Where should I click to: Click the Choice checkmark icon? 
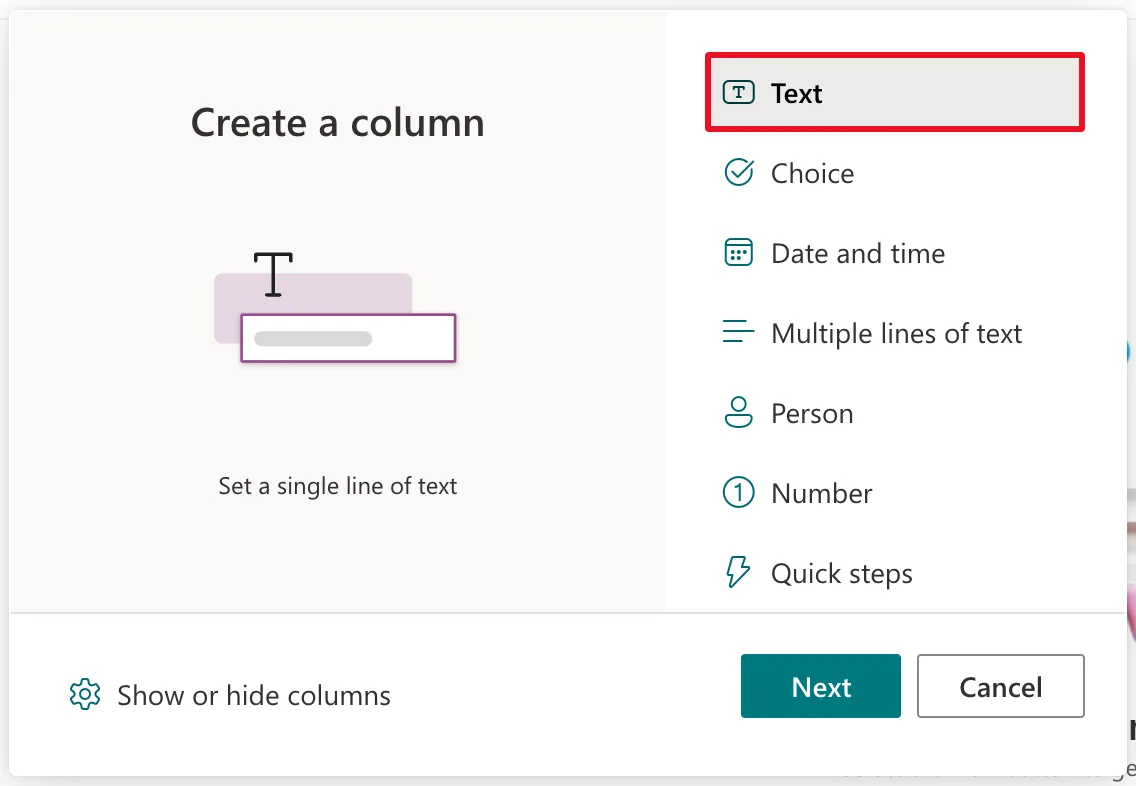[738, 172]
